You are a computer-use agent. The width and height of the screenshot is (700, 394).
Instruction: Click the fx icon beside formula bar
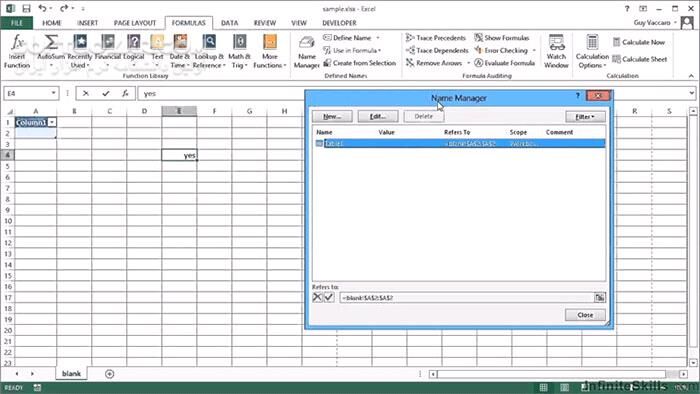[x=125, y=93]
